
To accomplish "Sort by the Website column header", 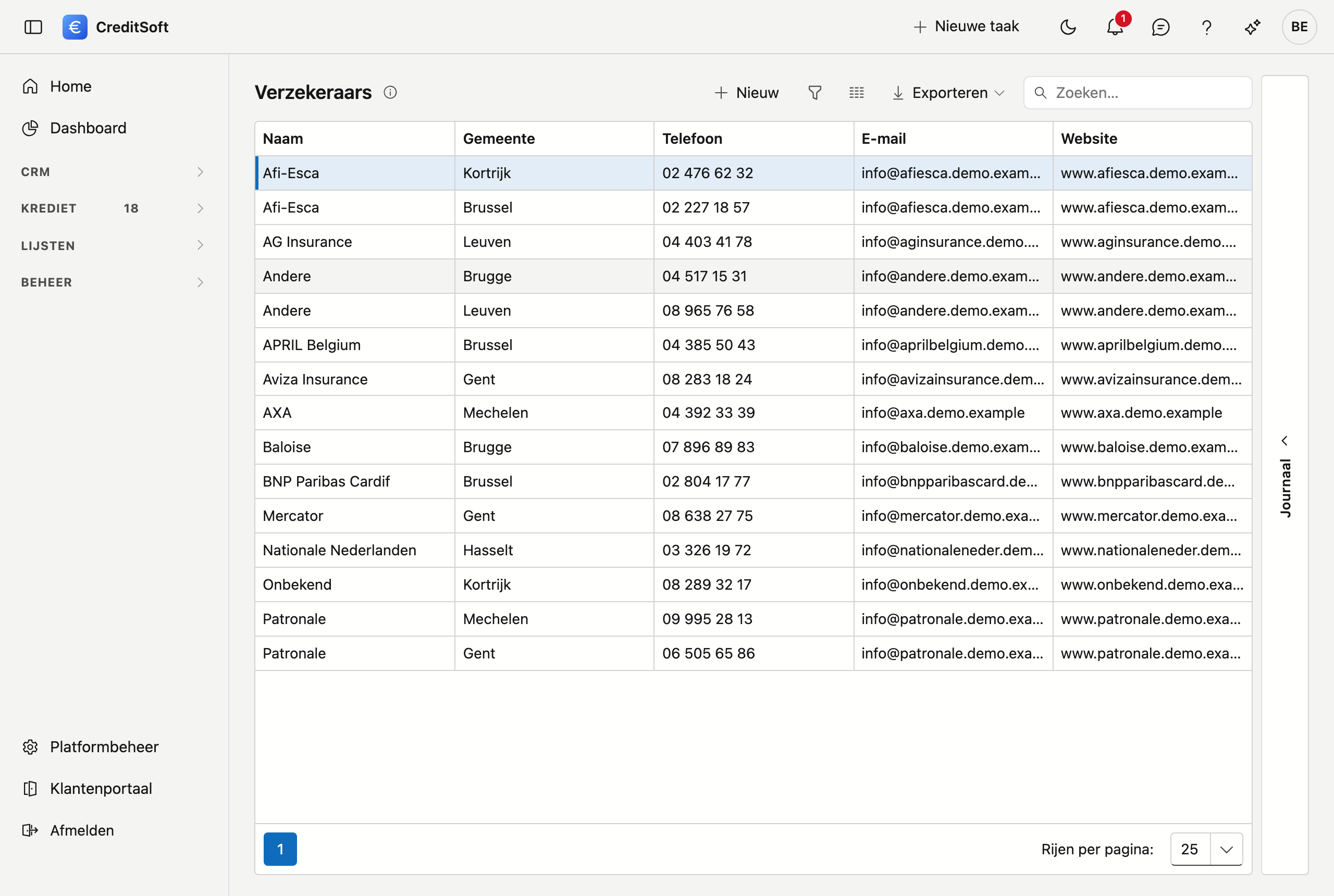I will (1152, 139).
